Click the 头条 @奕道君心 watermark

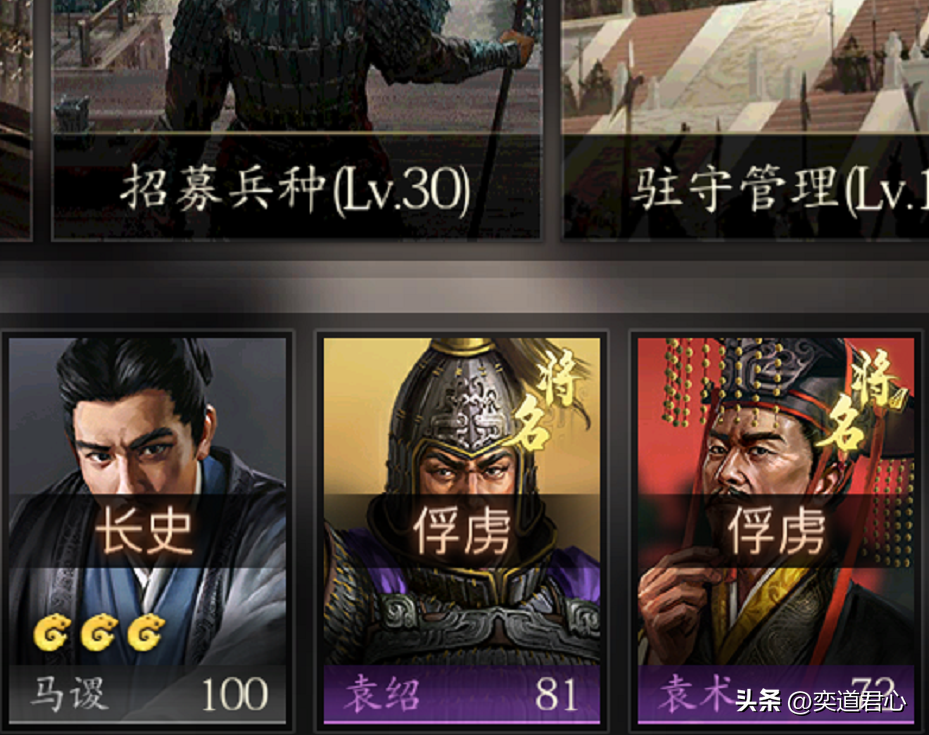pos(821,702)
